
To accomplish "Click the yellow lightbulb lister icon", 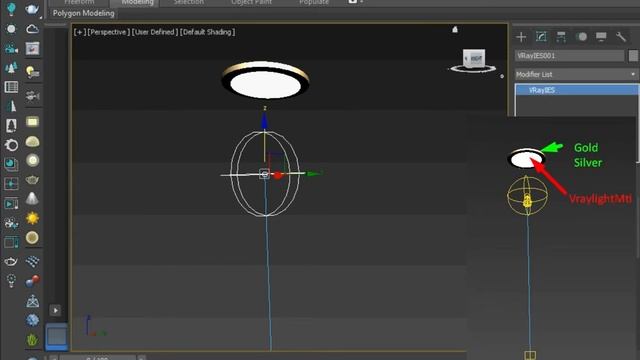I will pos(32,72).
